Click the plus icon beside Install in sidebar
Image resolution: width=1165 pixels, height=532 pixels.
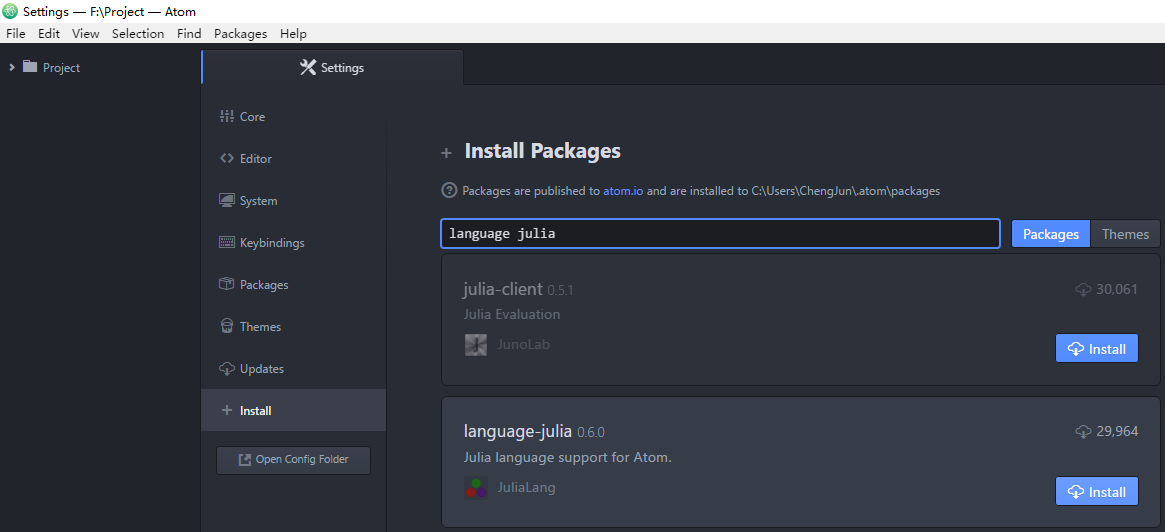coord(227,410)
